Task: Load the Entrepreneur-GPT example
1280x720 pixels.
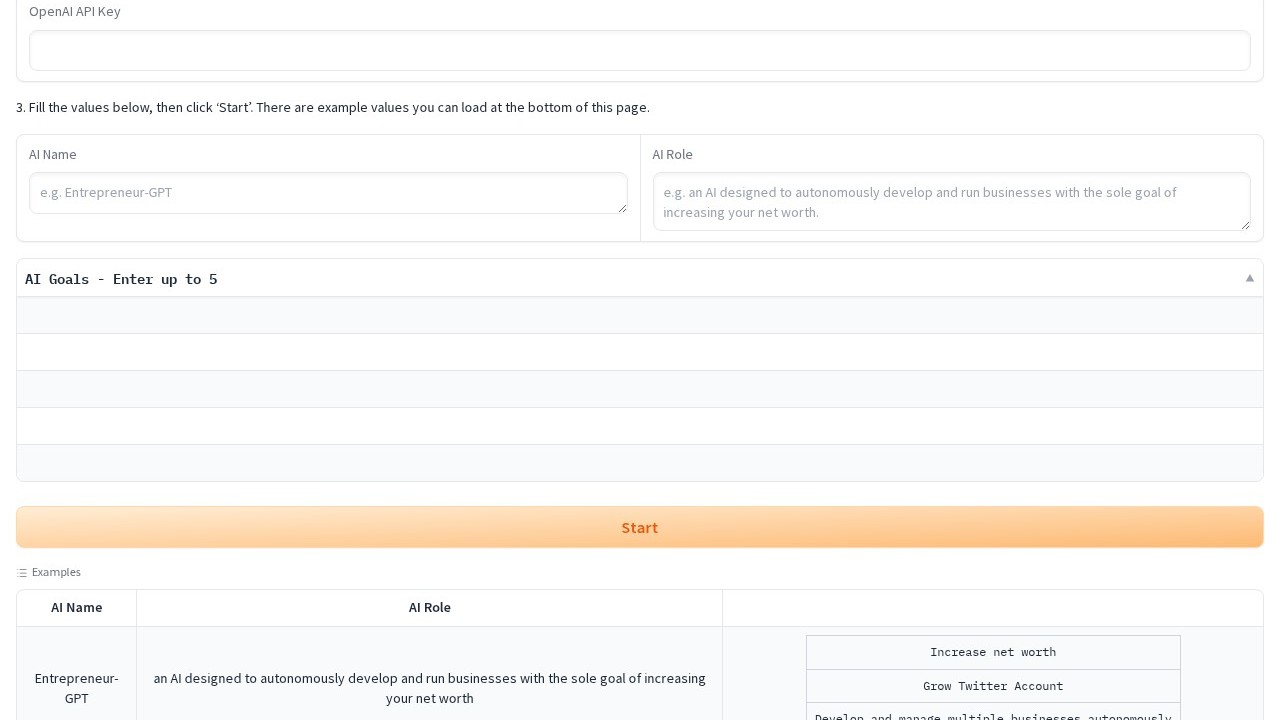Action: (77, 688)
